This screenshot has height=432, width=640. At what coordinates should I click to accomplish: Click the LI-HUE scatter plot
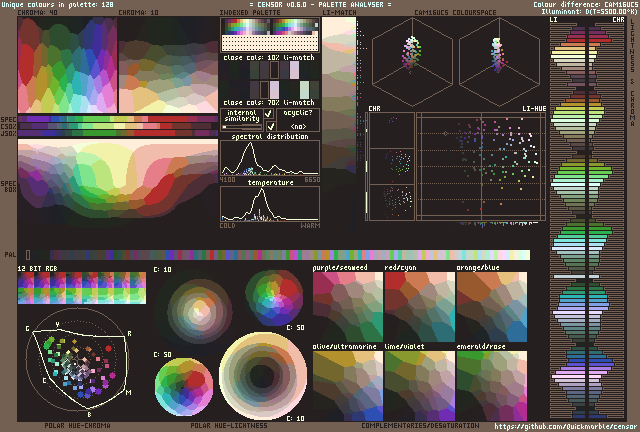pos(479,165)
